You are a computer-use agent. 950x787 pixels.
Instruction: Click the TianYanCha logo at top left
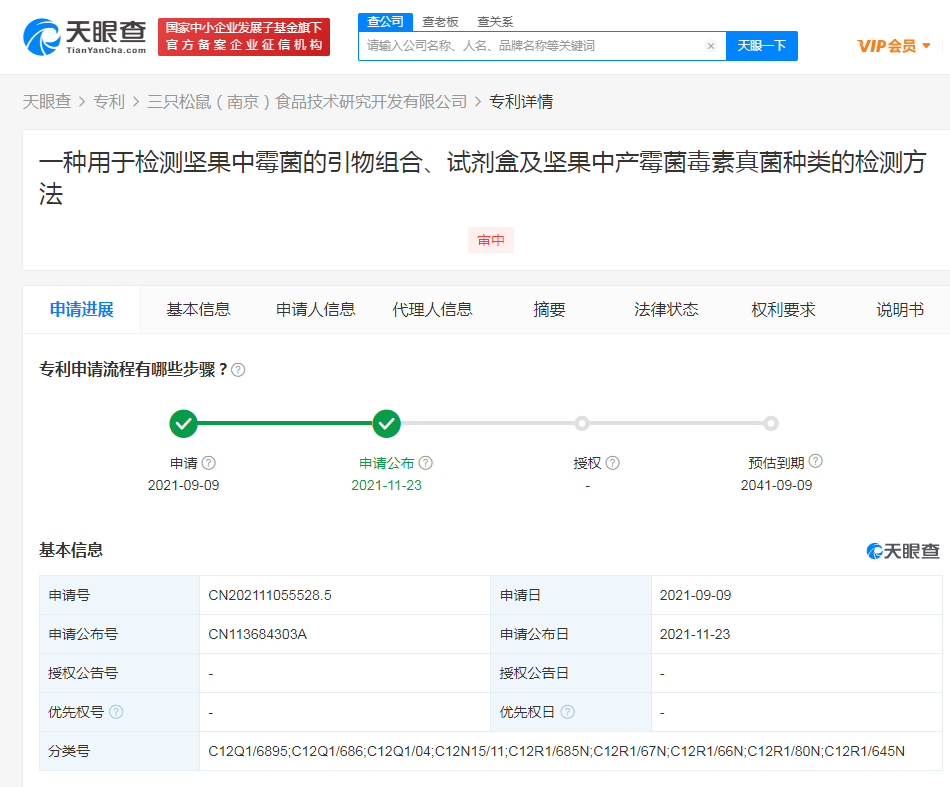[84, 37]
